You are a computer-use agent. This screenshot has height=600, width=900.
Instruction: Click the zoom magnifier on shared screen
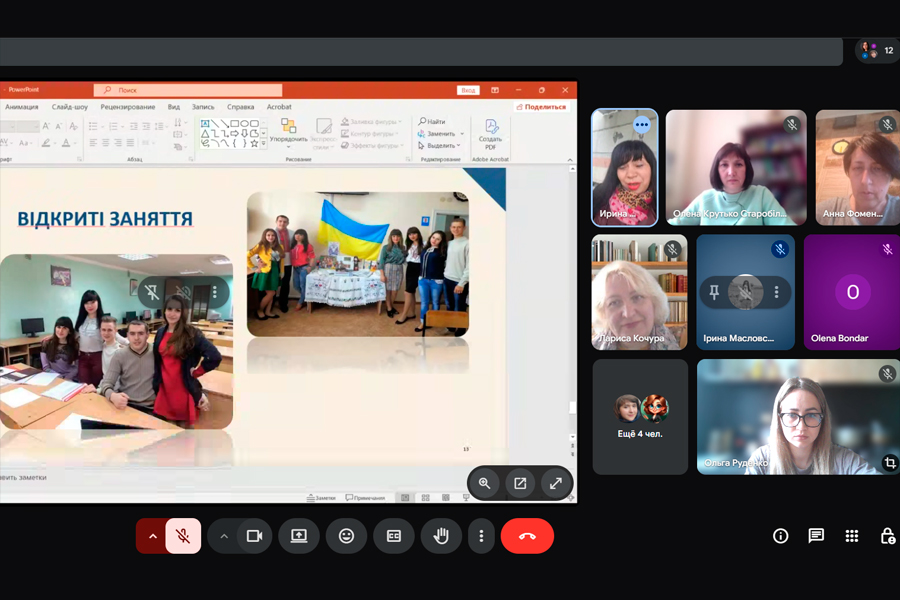click(x=485, y=483)
